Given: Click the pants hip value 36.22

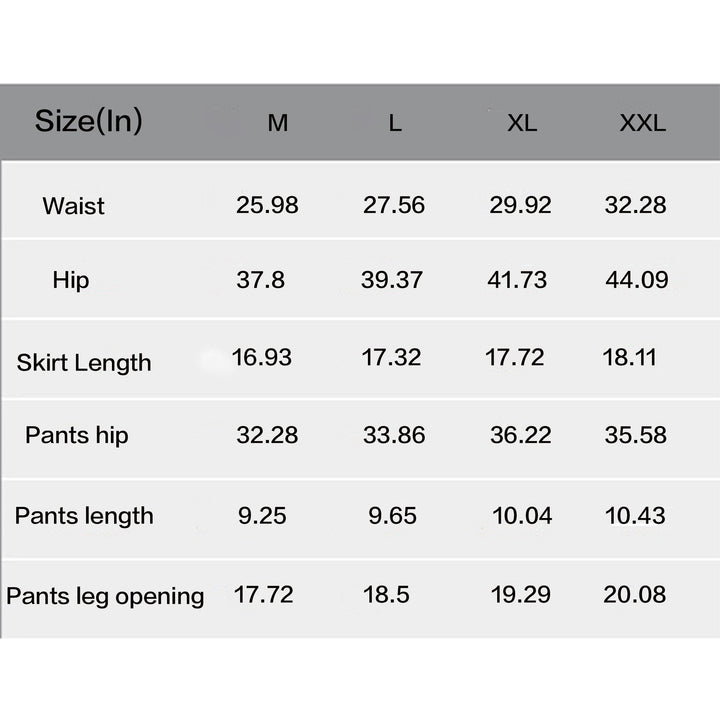Looking at the screenshot, I should 521,435.
